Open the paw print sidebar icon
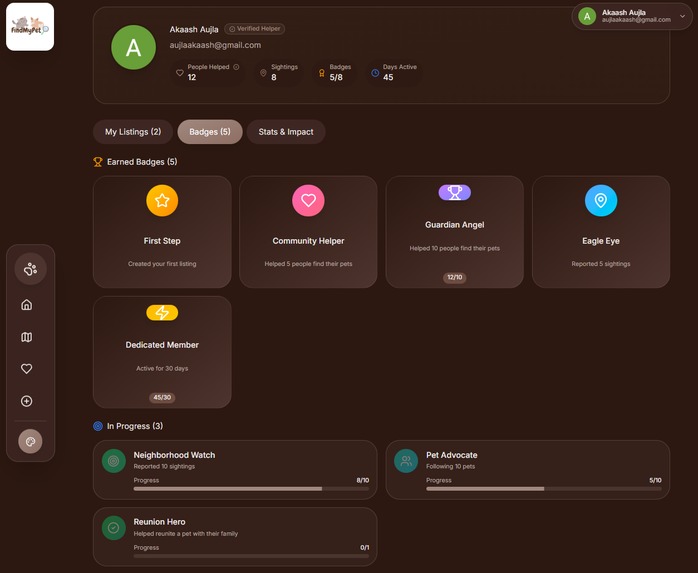The image size is (698, 573). [30, 269]
